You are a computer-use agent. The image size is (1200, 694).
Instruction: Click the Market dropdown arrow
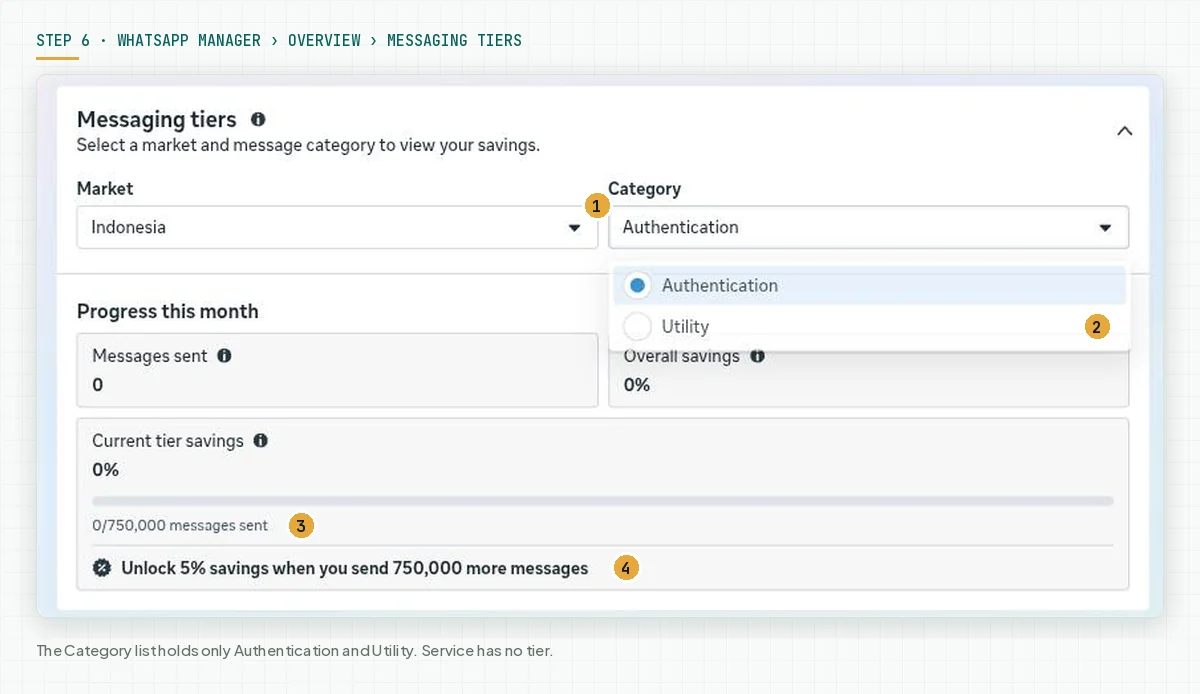574,228
